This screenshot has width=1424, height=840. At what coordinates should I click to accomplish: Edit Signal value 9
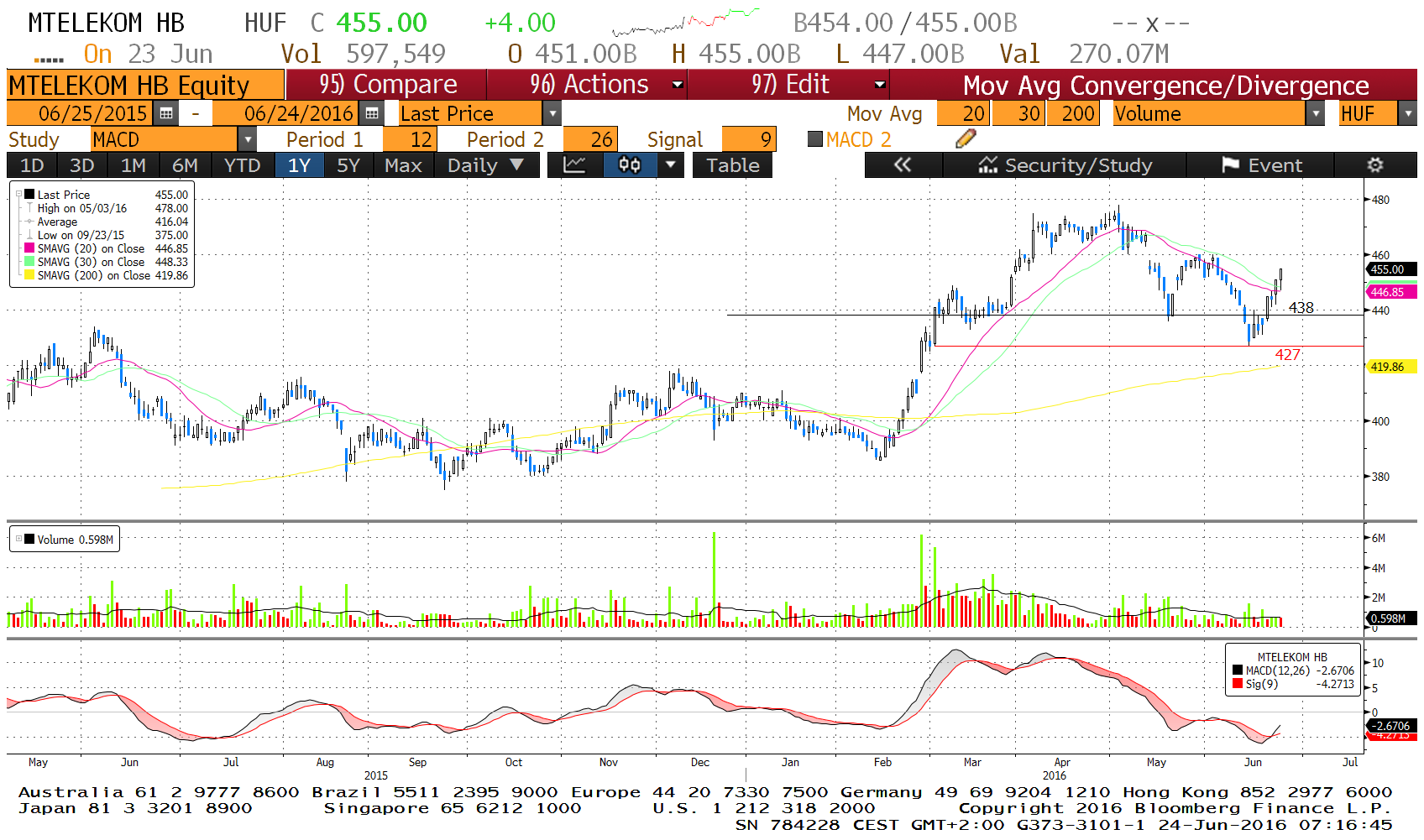tap(749, 139)
